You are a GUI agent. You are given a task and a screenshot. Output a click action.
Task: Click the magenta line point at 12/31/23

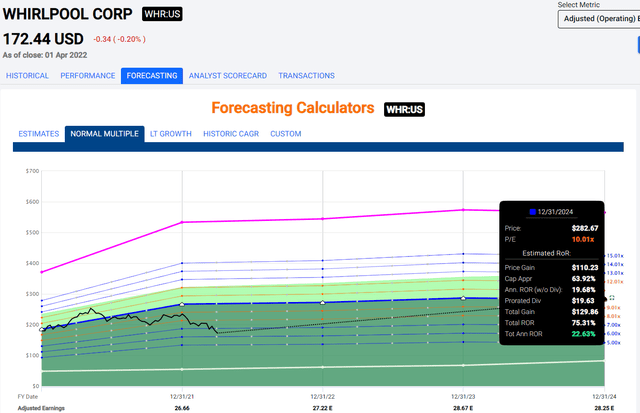click(x=463, y=210)
